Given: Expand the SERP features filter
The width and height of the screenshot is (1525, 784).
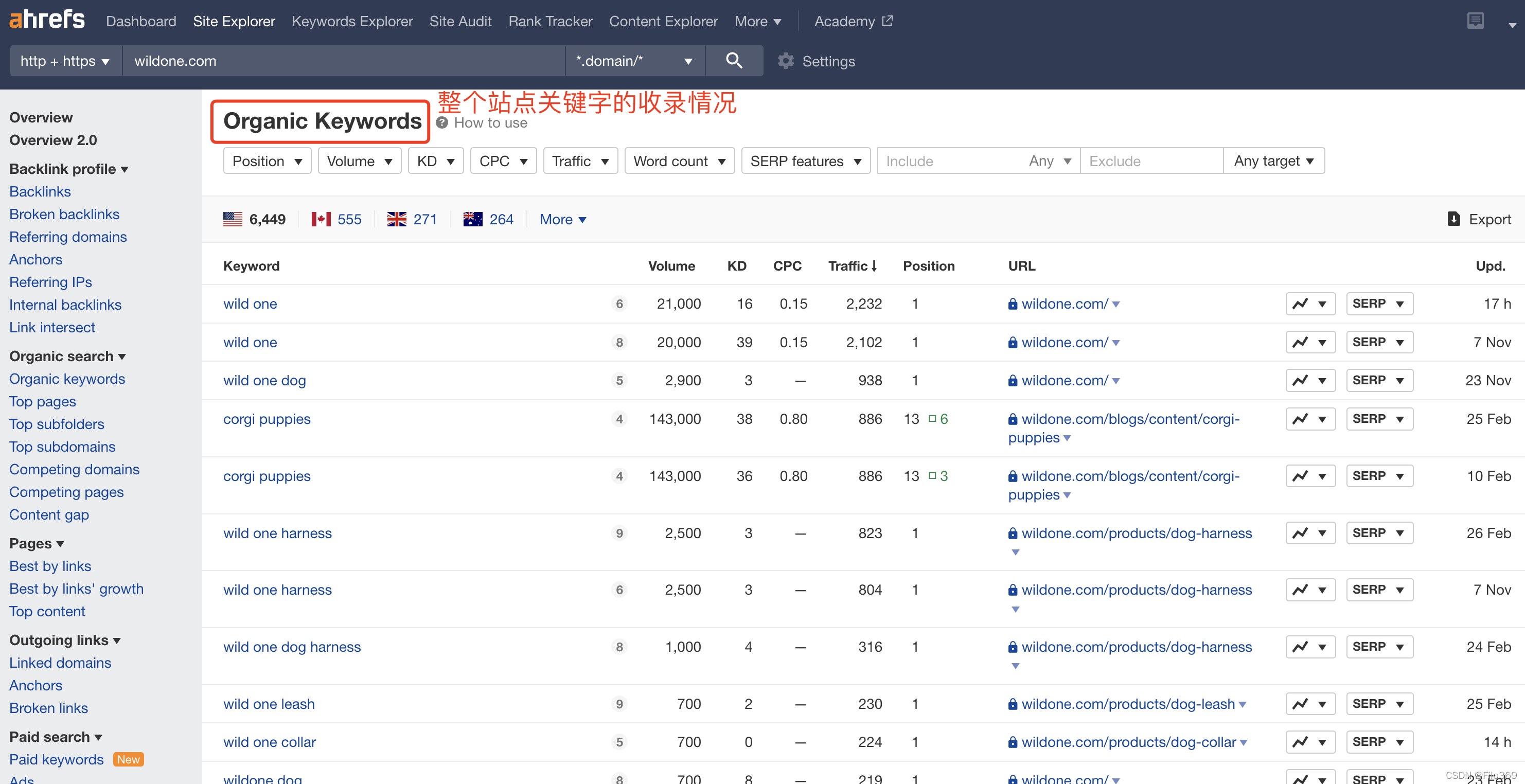Looking at the screenshot, I should click(x=805, y=161).
